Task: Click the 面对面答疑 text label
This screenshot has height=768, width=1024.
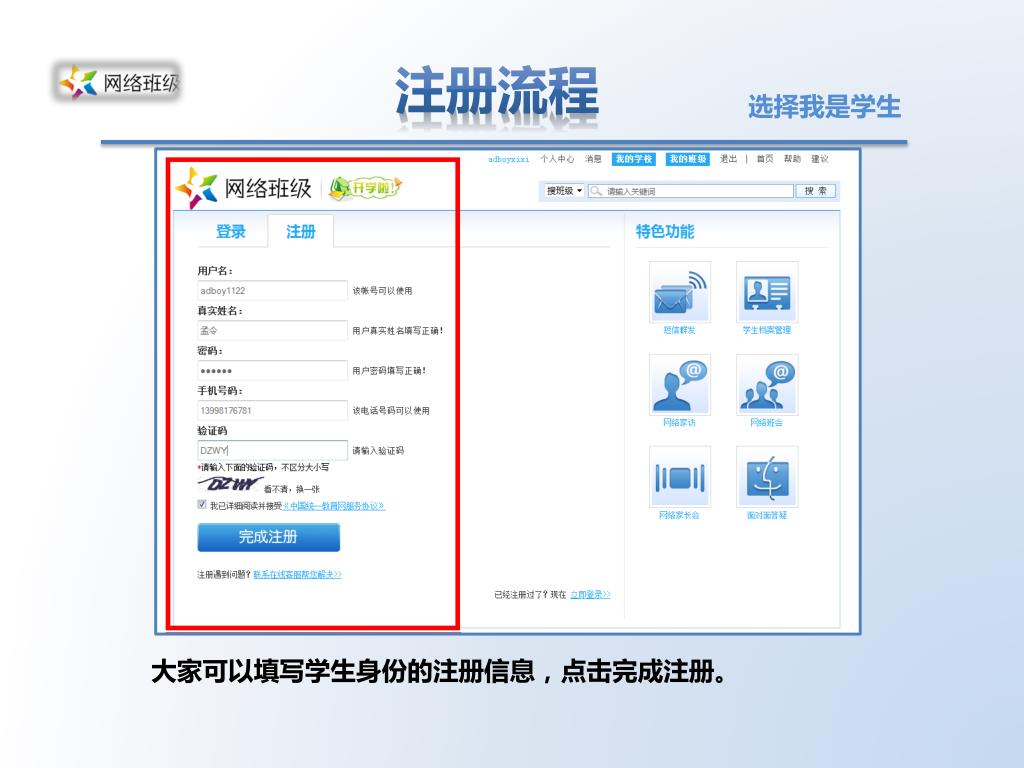Action: coord(767,515)
